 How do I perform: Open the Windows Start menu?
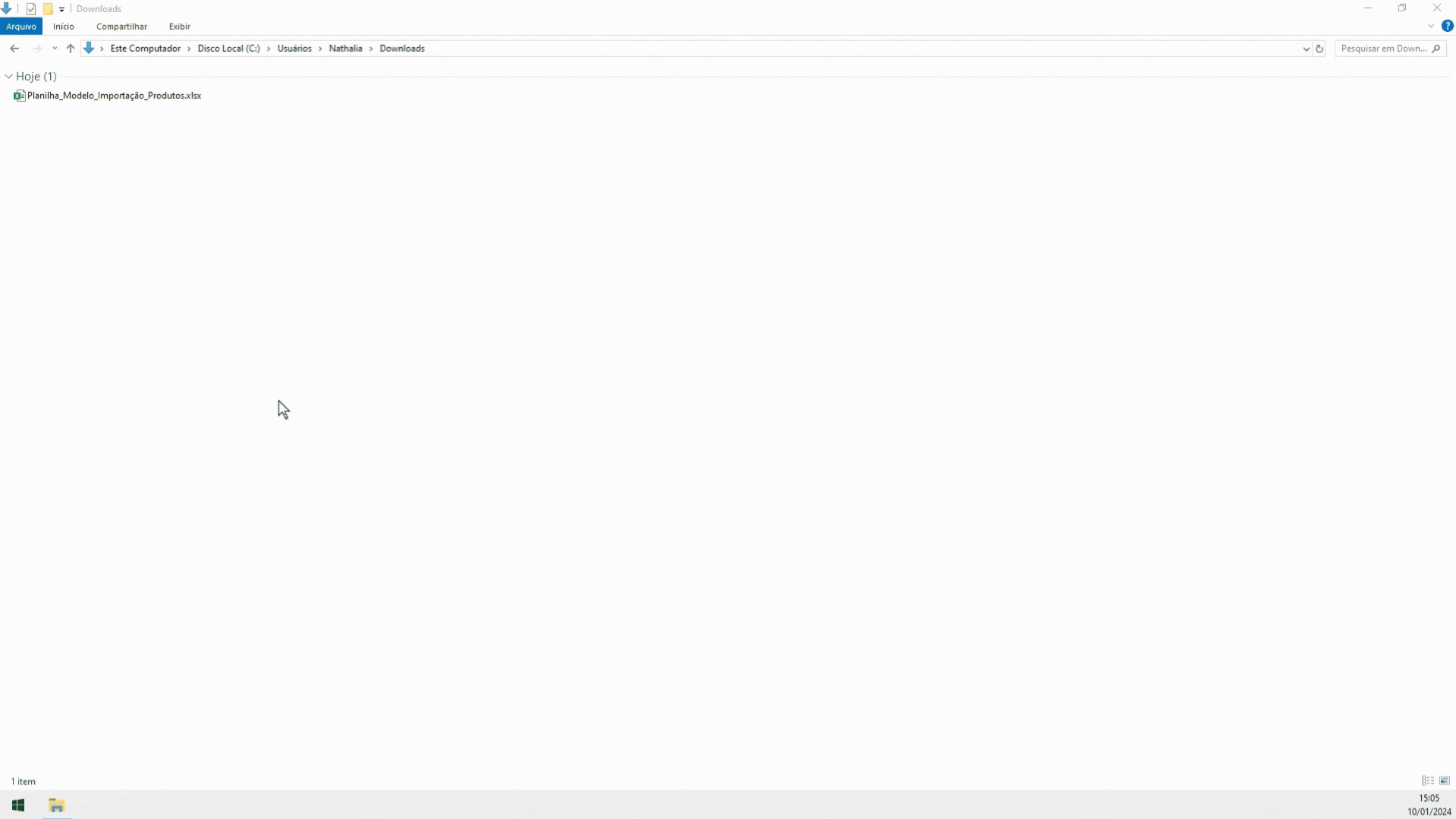point(18,805)
